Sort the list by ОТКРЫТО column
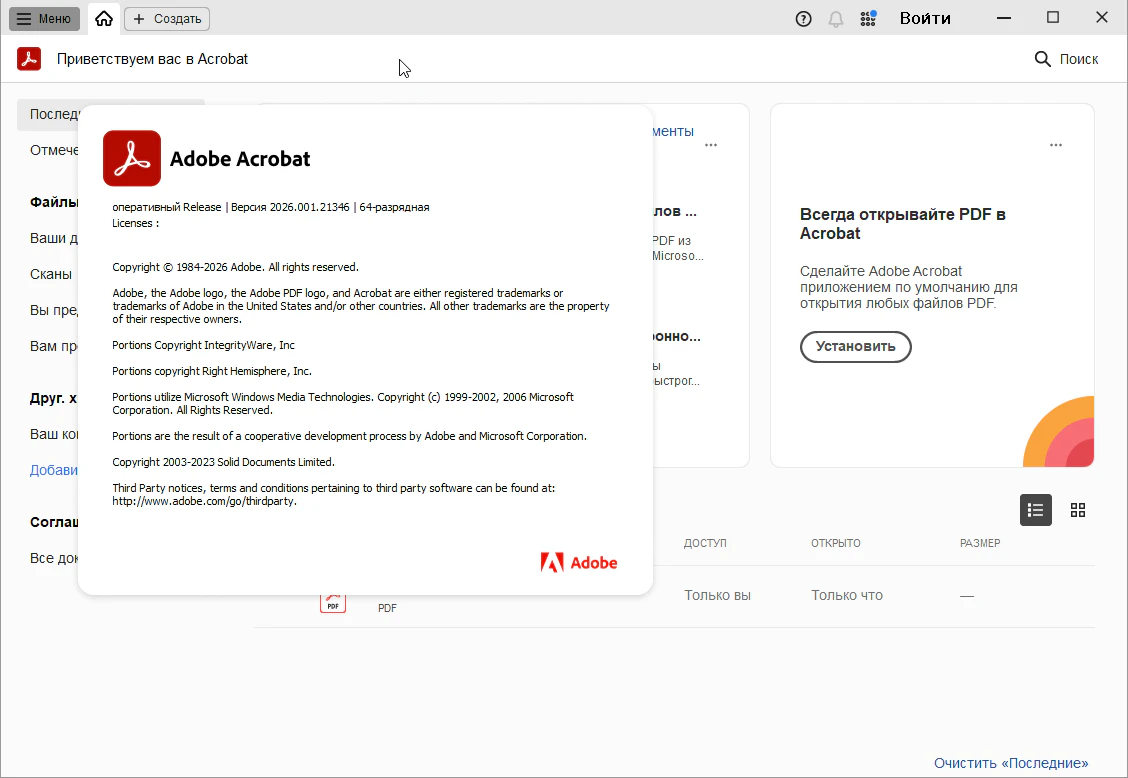1128x778 pixels. 835,543
